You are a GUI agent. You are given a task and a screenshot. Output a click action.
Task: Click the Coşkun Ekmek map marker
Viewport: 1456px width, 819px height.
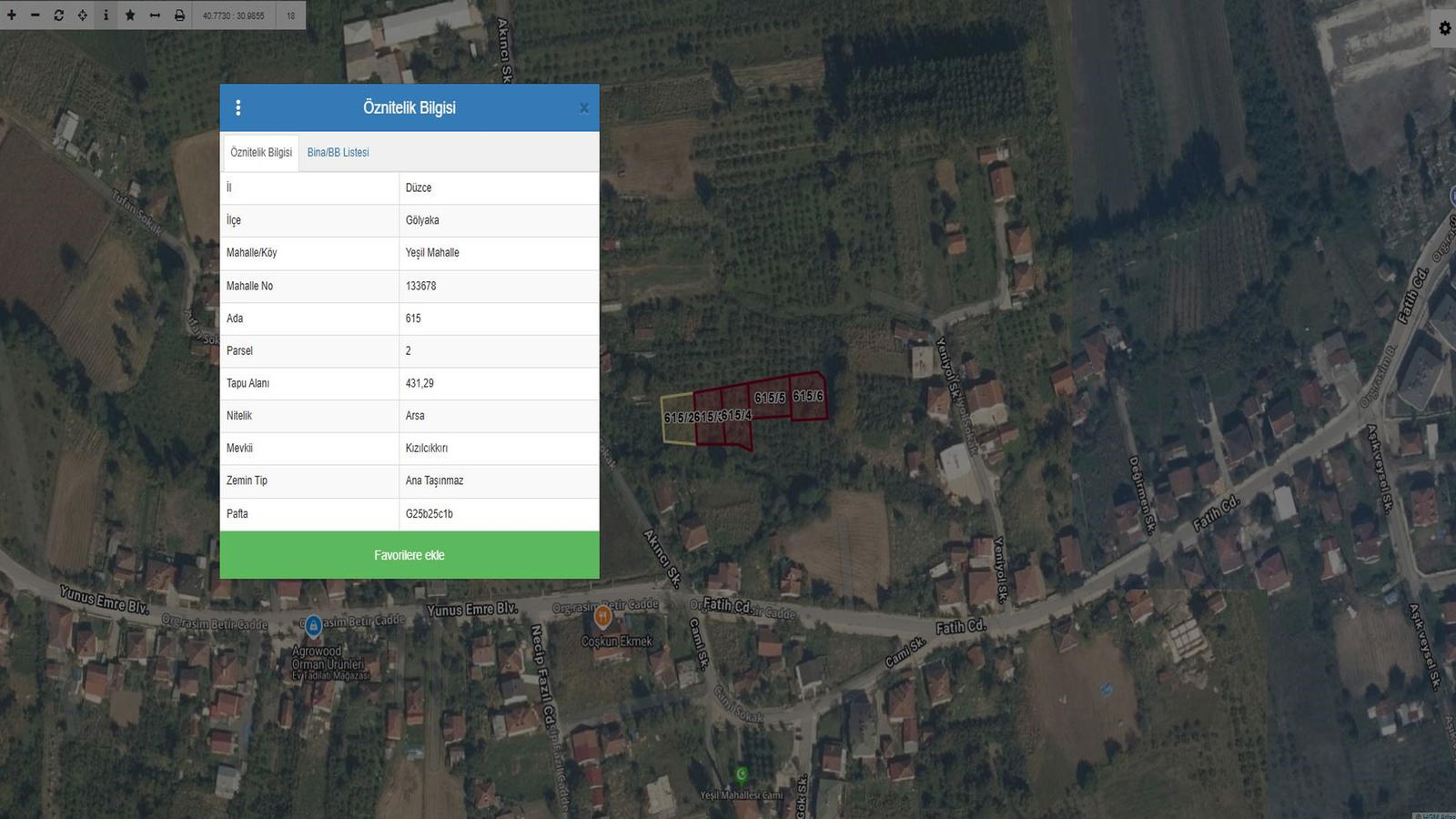tap(602, 618)
